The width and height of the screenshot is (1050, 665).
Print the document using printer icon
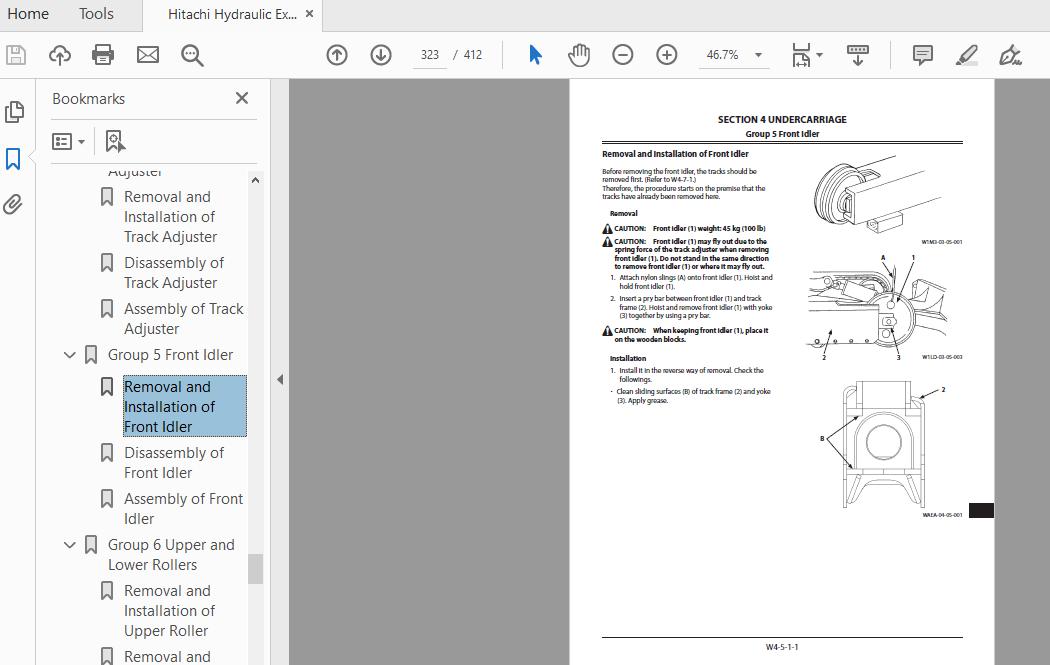point(103,55)
